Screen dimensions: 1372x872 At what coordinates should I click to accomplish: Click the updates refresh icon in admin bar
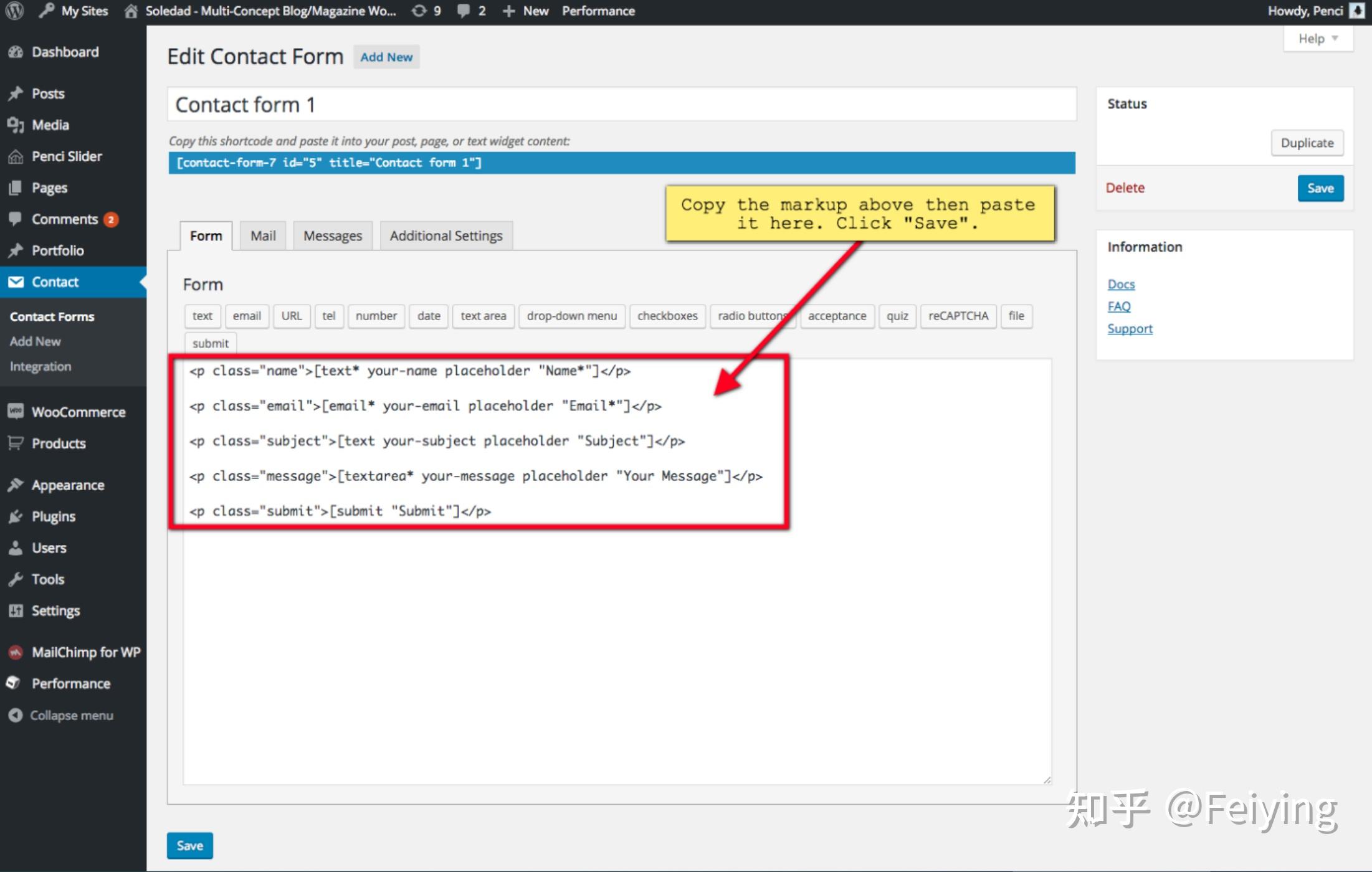click(419, 11)
